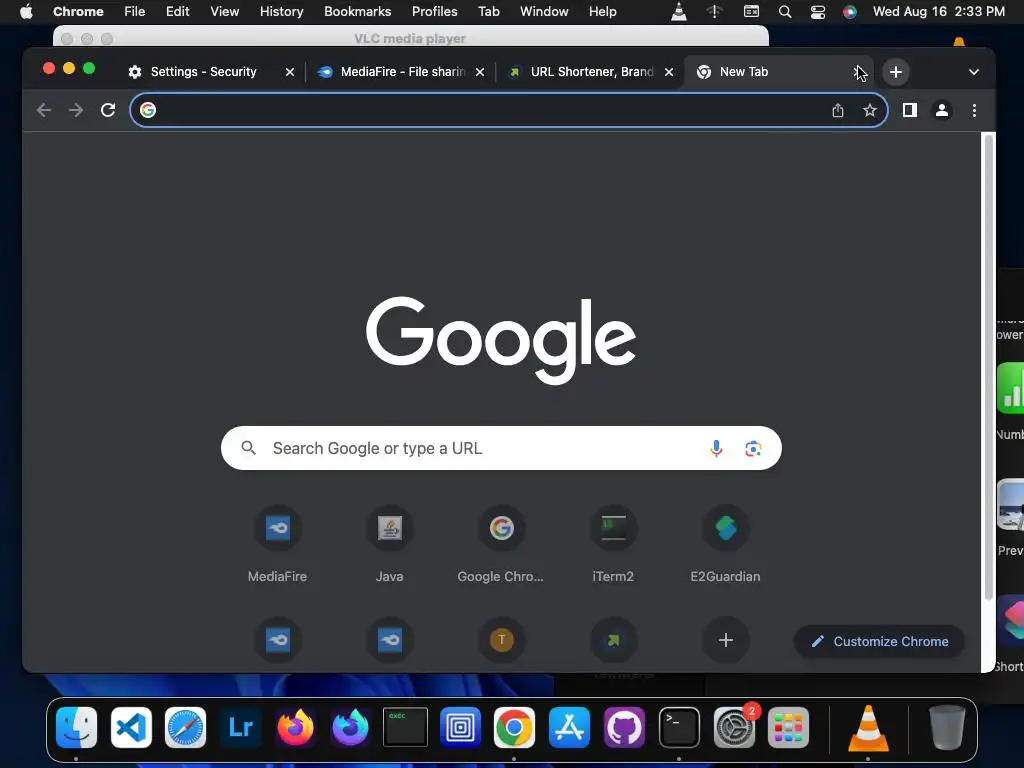1024x768 pixels.
Task: Open GitHub Desktop from the dock
Action: [x=624, y=728]
